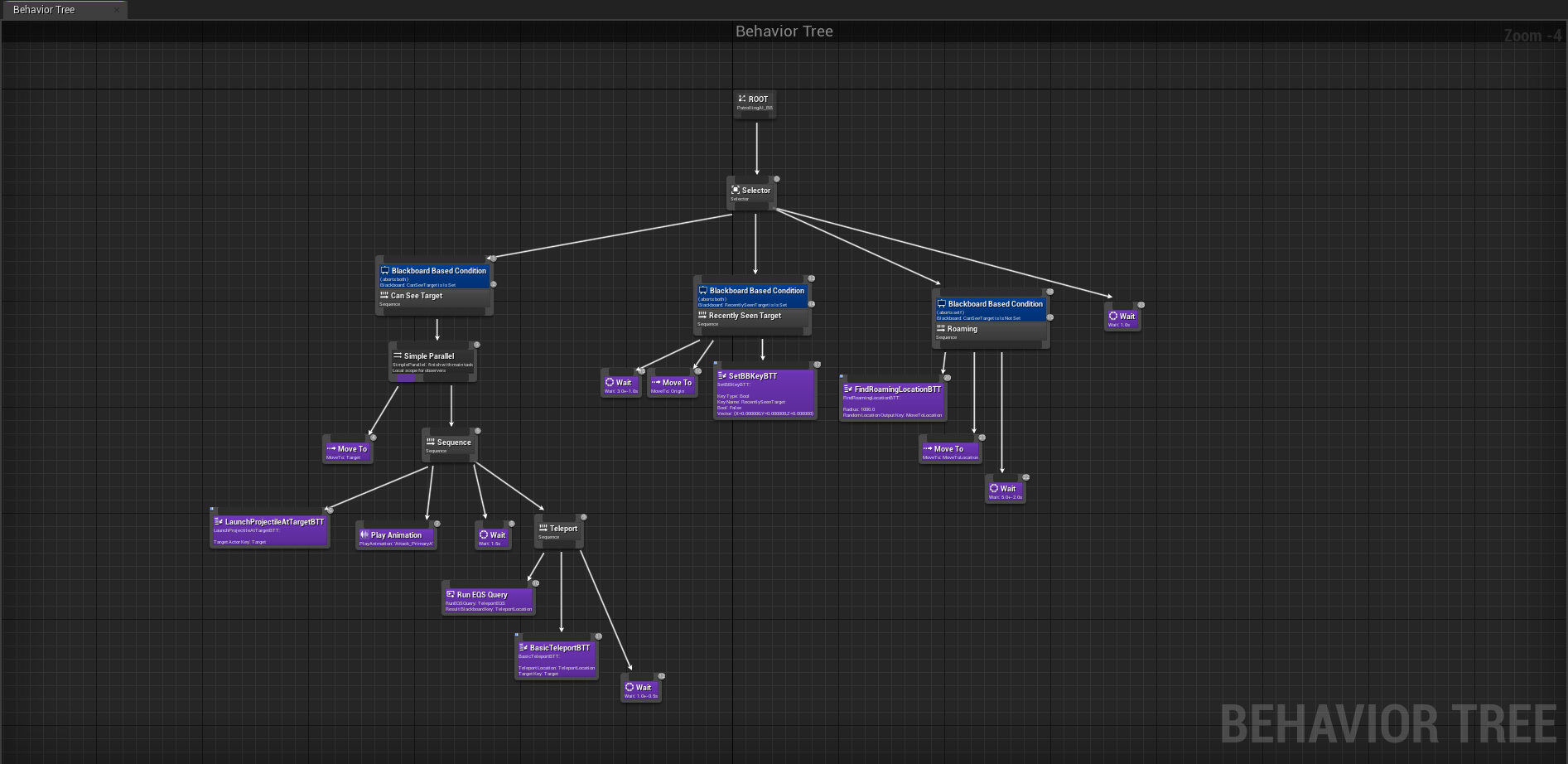The height and width of the screenshot is (764, 1568).
Task: Click the sequence icon beside Can See Target
Action: point(384,295)
